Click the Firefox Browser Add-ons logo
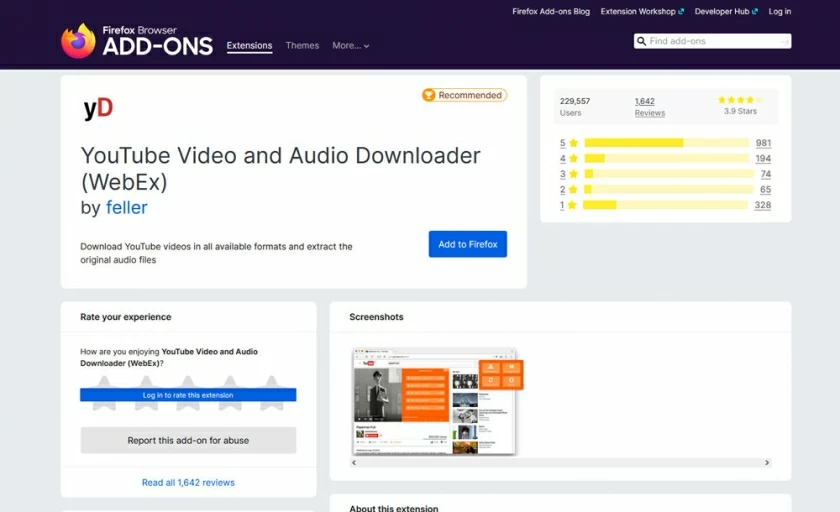The width and height of the screenshot is (840, 512). (137, 41)
